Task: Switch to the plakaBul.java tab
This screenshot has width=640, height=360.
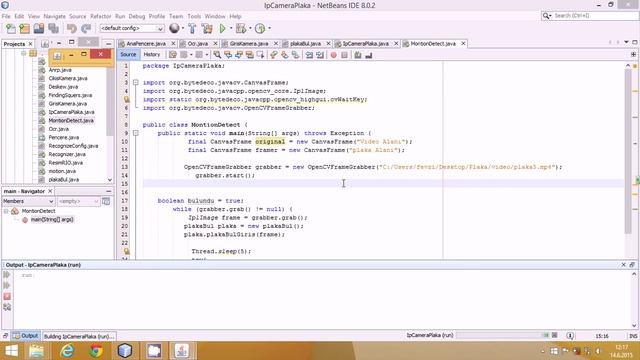Action: pyautogui.click(x=305, y=44)
